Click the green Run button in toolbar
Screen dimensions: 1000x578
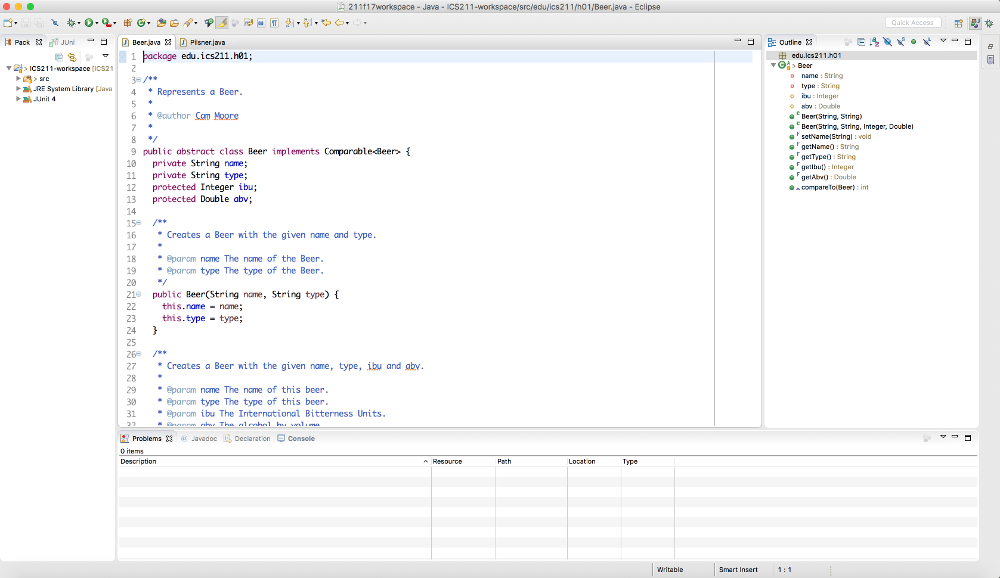pos(89,22)
